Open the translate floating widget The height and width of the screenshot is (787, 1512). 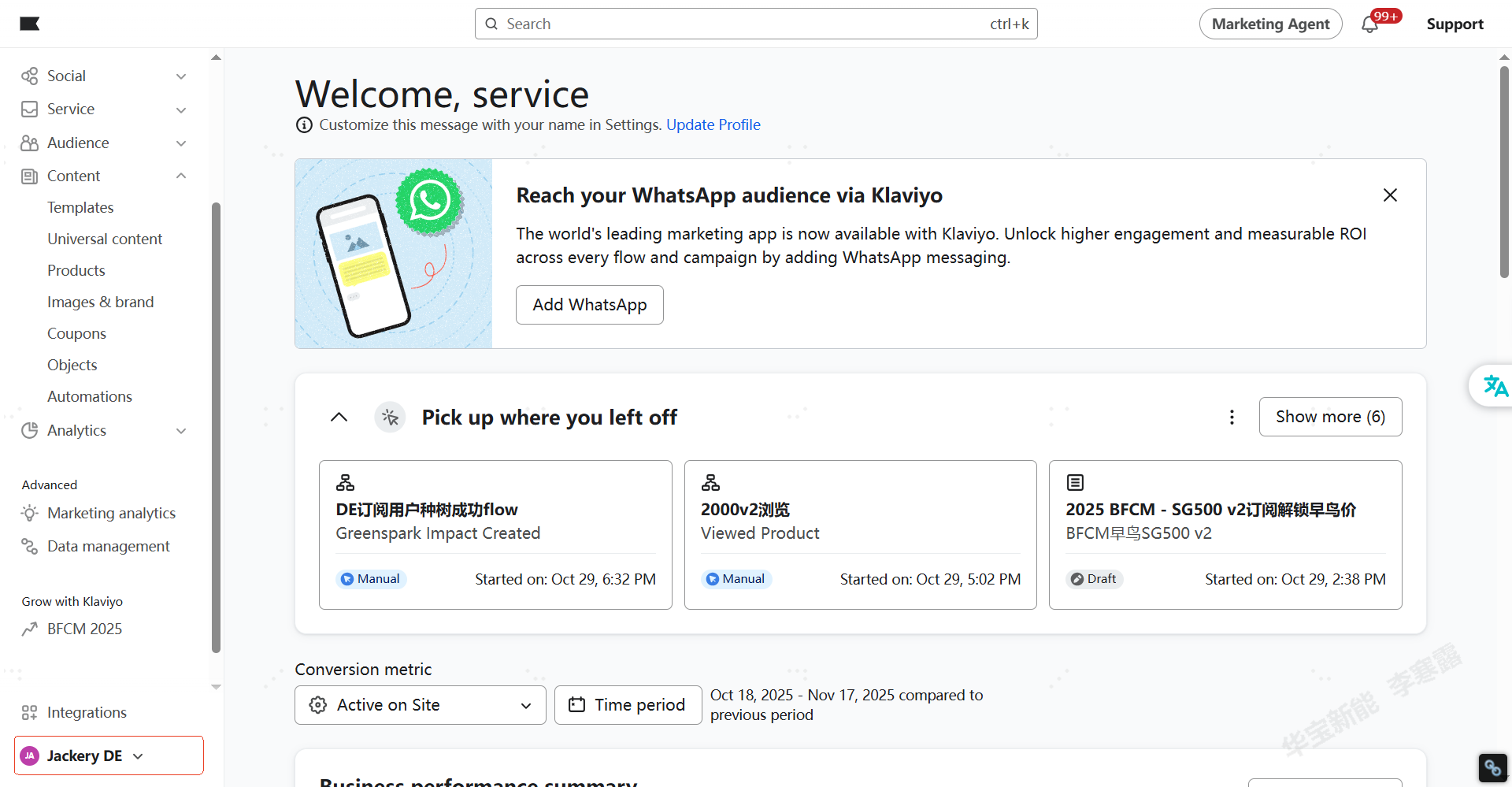pos(1495,386)
